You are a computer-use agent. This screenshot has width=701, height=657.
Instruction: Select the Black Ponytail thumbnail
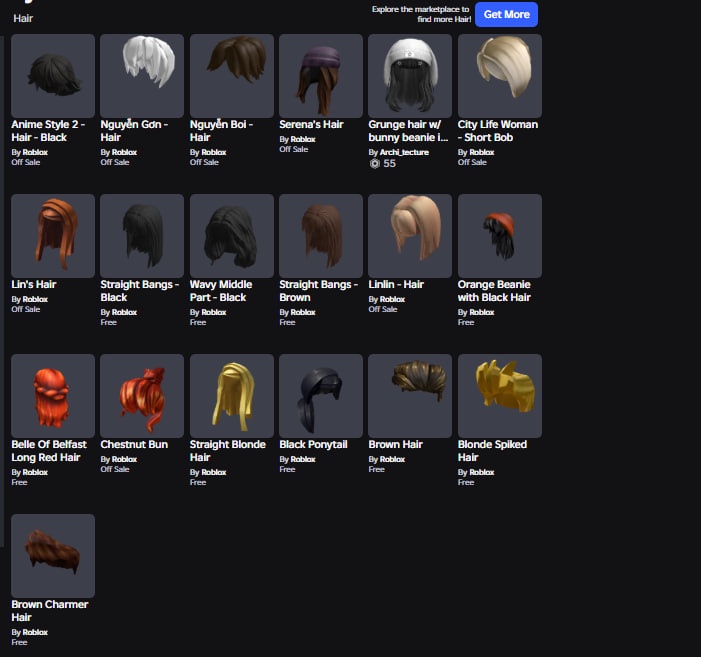coord(321,396)
